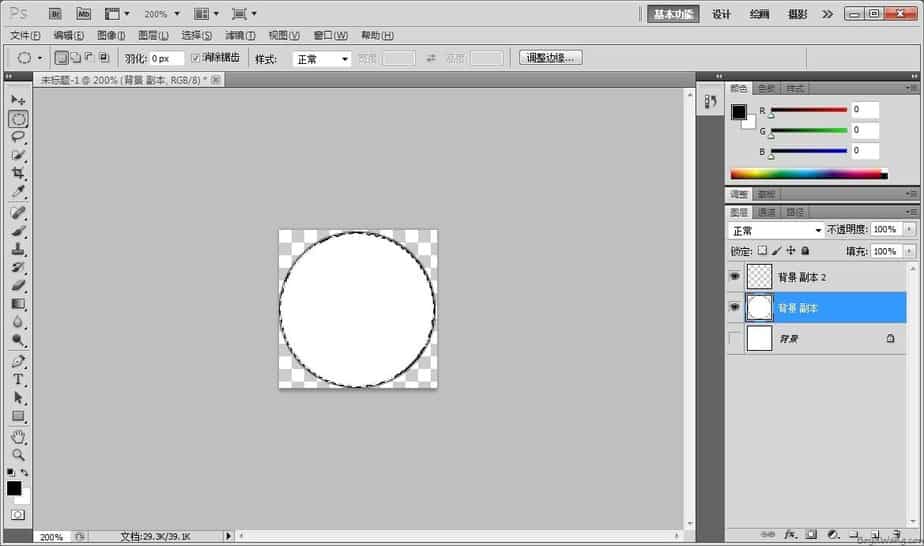924x546 pixels.
Task: Launch Bridge from the top bar
Action: click(x=56, y=14)
